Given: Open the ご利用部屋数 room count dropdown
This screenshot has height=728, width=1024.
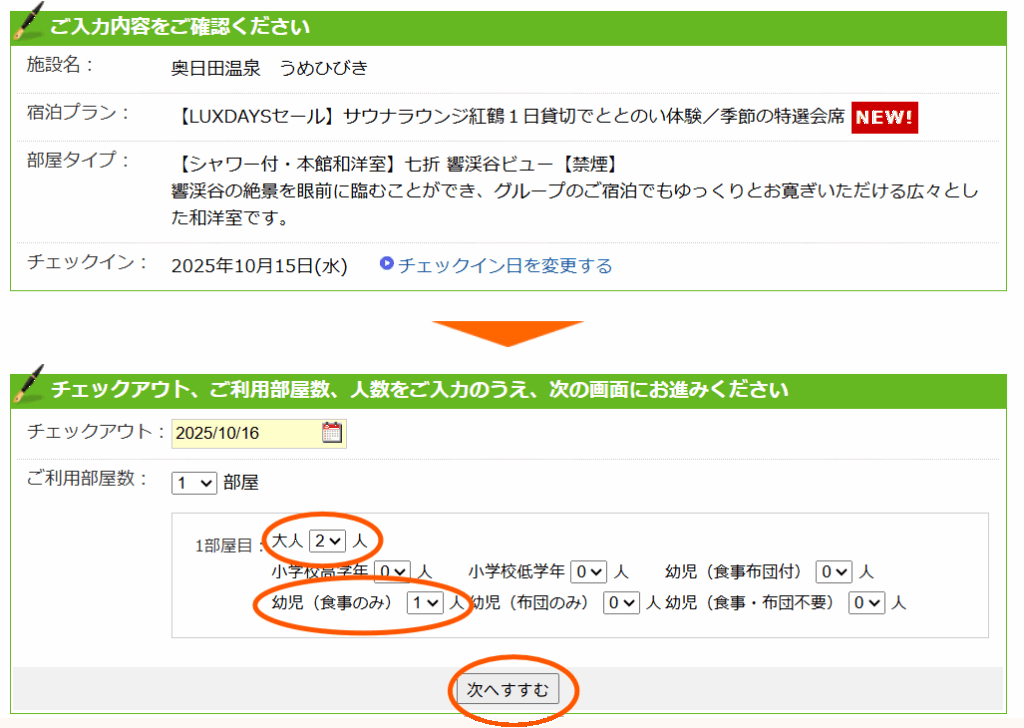Looking at the screenshot, I should click(x=194, y=483).
